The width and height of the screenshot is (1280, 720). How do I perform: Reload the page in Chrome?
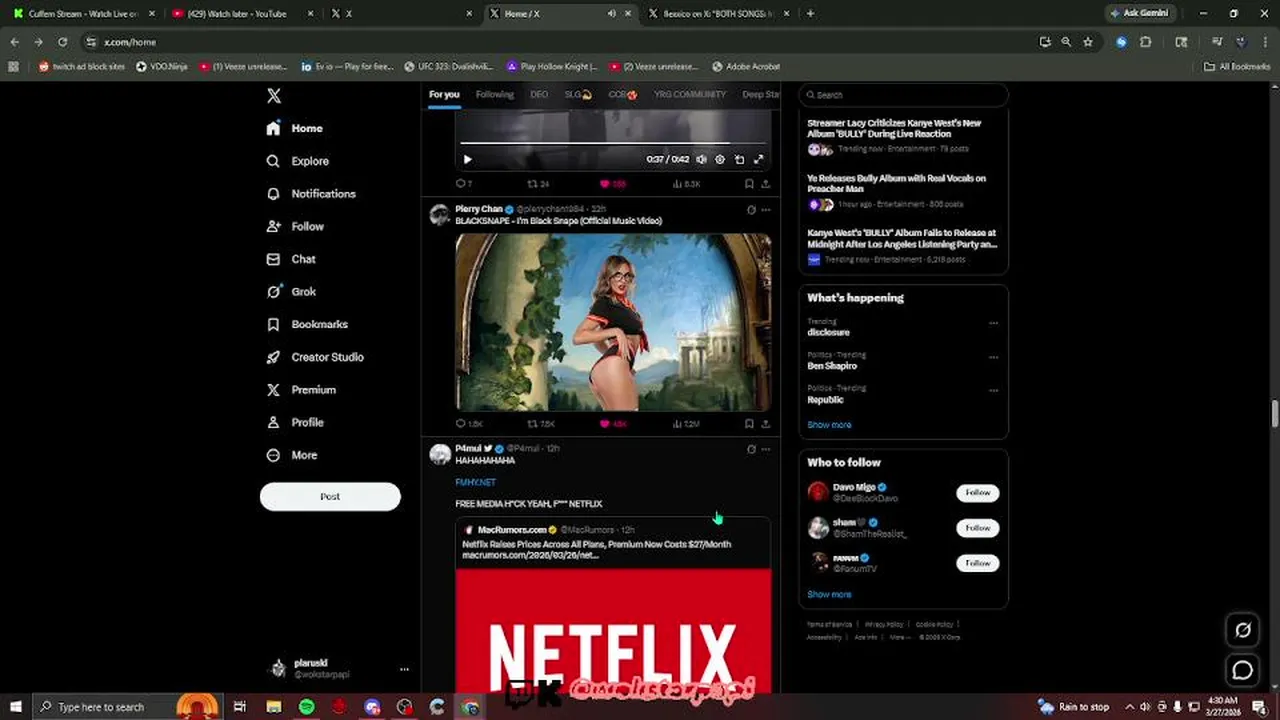point(62,42)
